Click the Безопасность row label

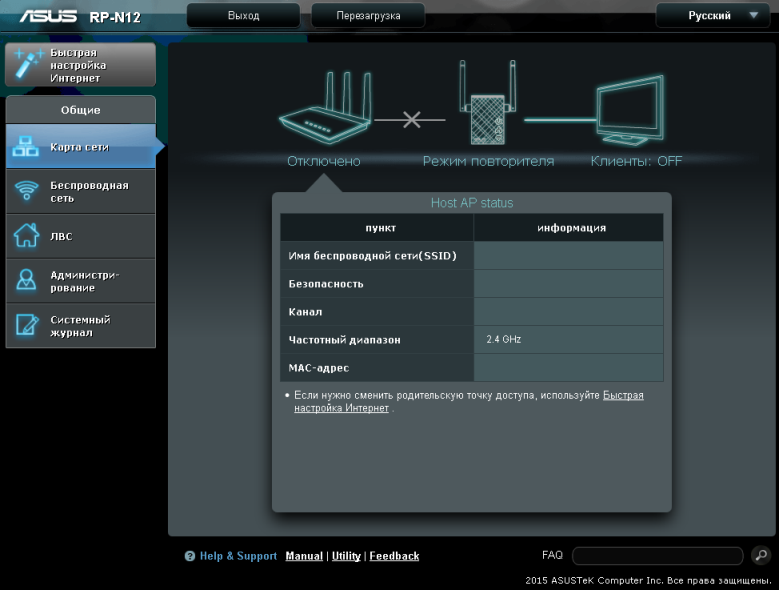[x=326, y=284]
